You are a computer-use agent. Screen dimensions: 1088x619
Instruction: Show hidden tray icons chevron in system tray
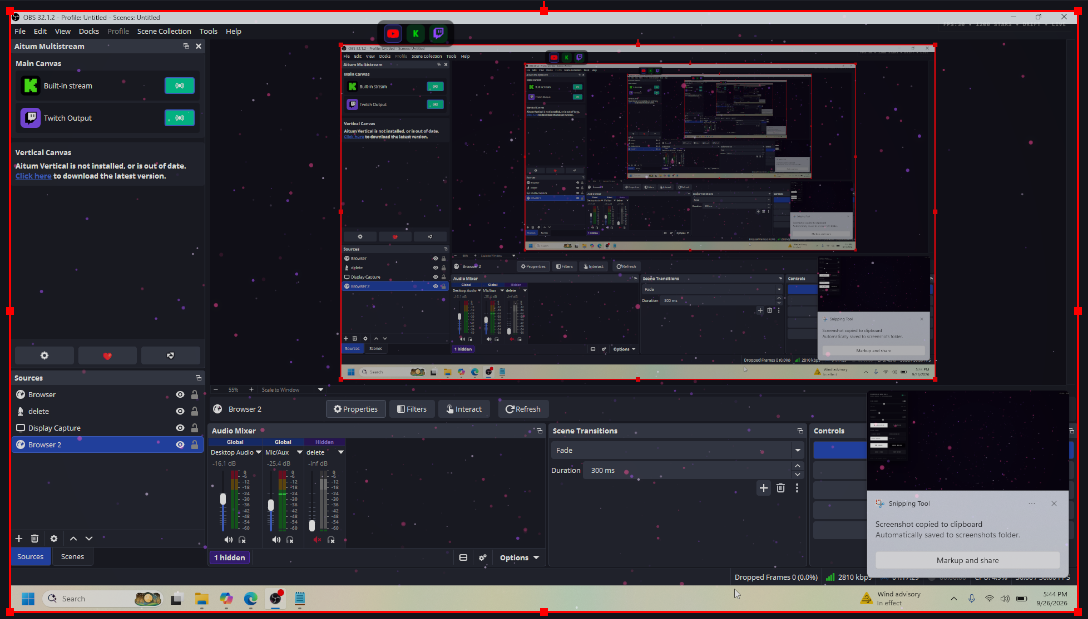pyautogui.click(x=953, y=598)
